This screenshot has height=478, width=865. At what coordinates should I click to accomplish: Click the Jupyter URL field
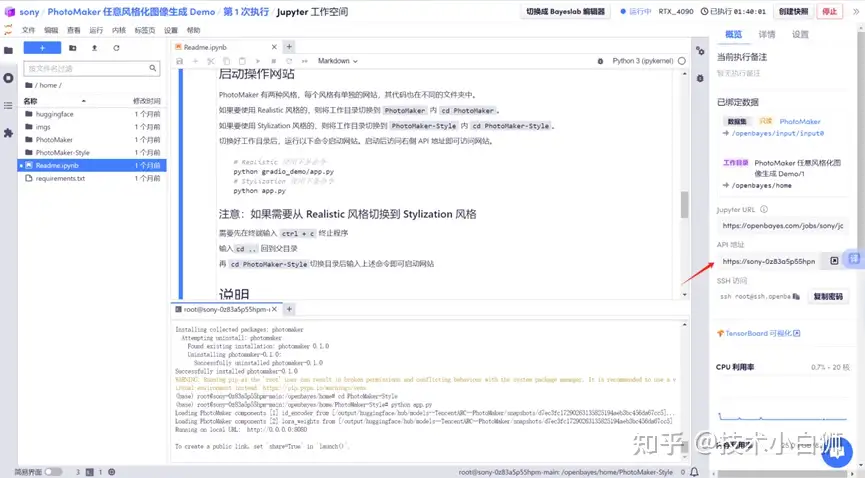pyautogui.click(x=782, y=226)
